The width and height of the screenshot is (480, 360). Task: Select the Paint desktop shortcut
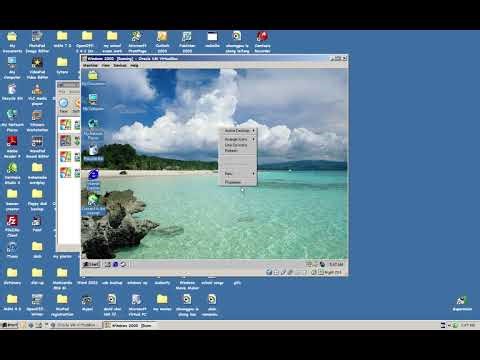coord(37,223)
